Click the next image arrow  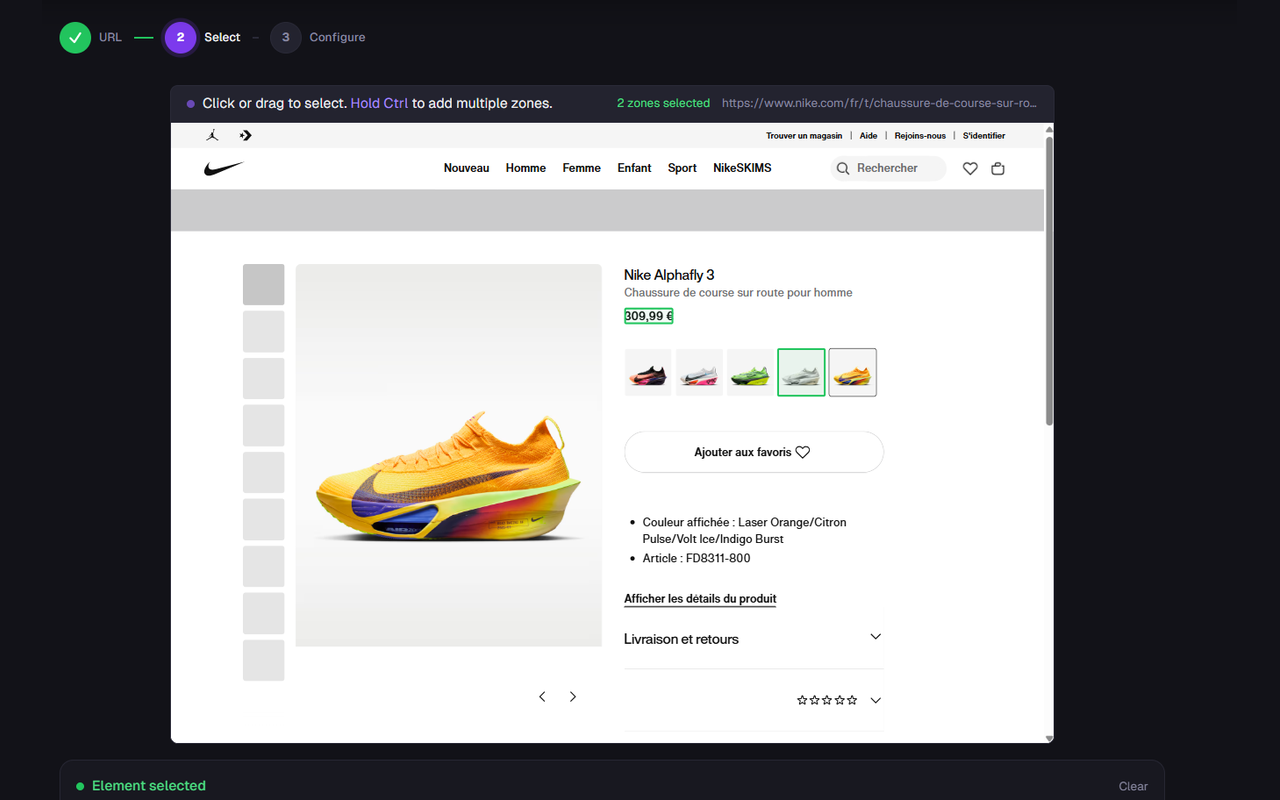(x=573, y=697)
